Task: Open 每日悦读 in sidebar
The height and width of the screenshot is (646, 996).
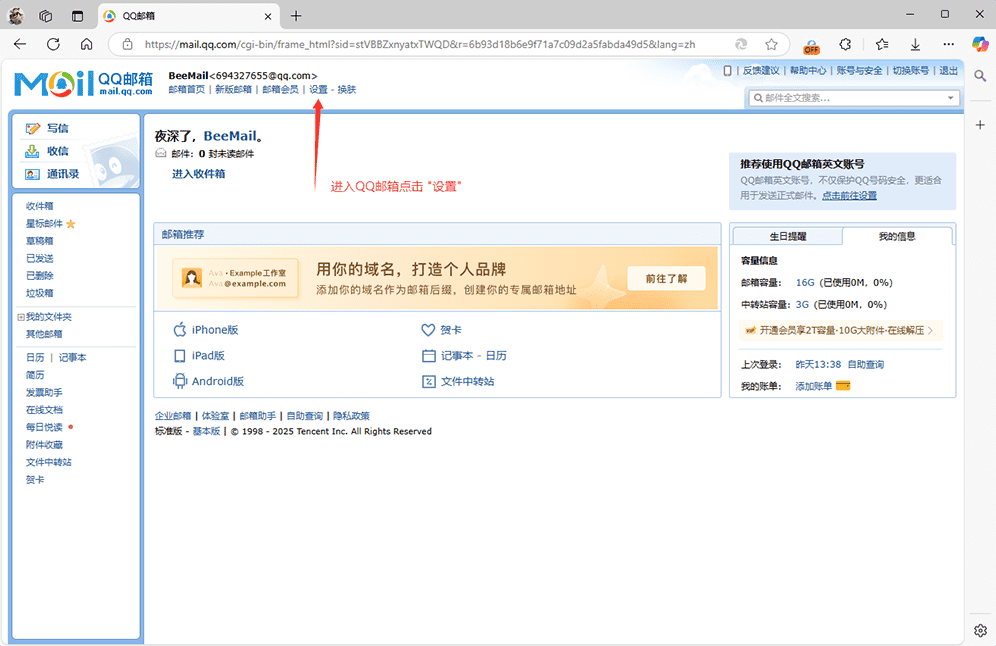Action: coord(44,427)
